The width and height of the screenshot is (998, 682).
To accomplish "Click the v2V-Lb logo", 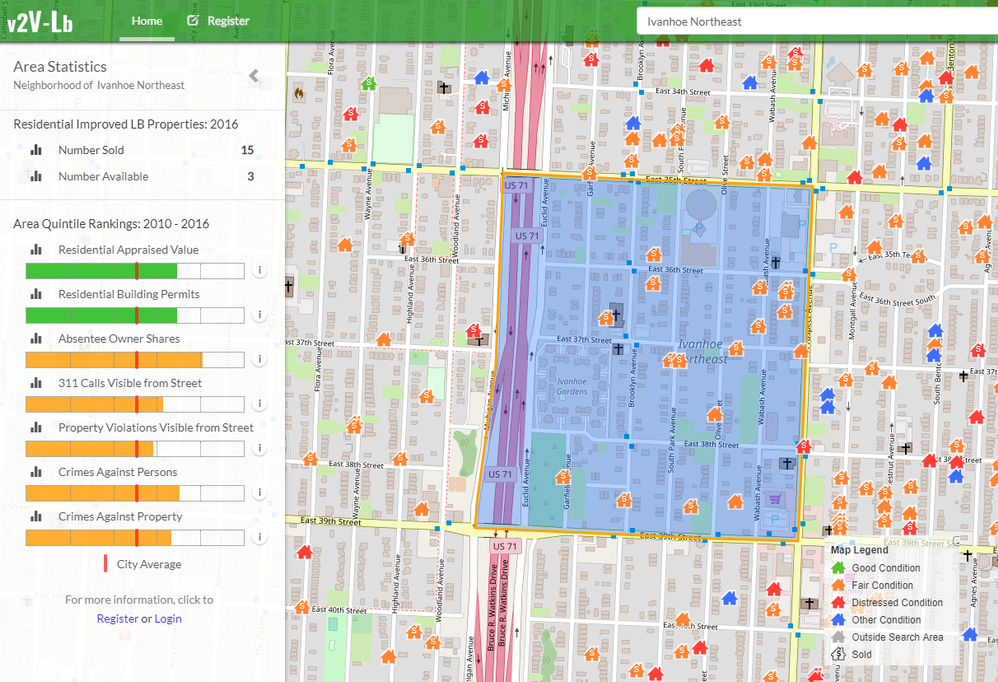I will [40, 22].
